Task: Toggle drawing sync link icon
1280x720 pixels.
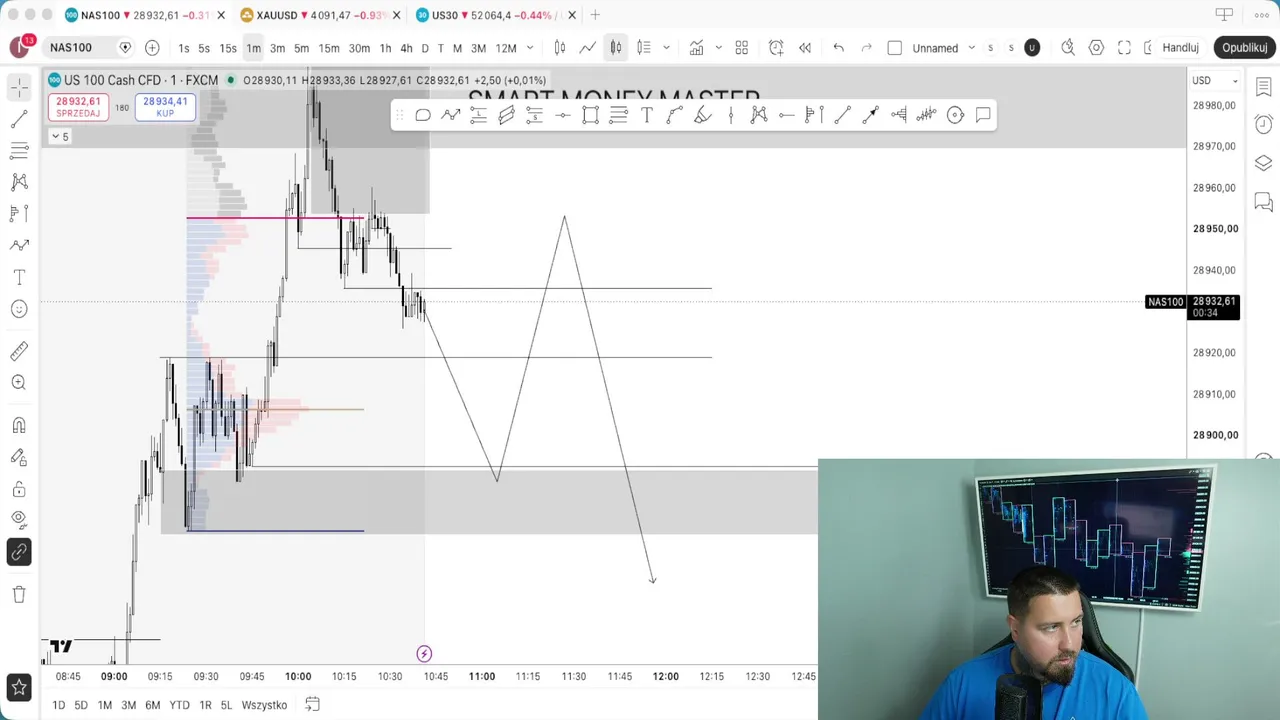Action: 19,552
